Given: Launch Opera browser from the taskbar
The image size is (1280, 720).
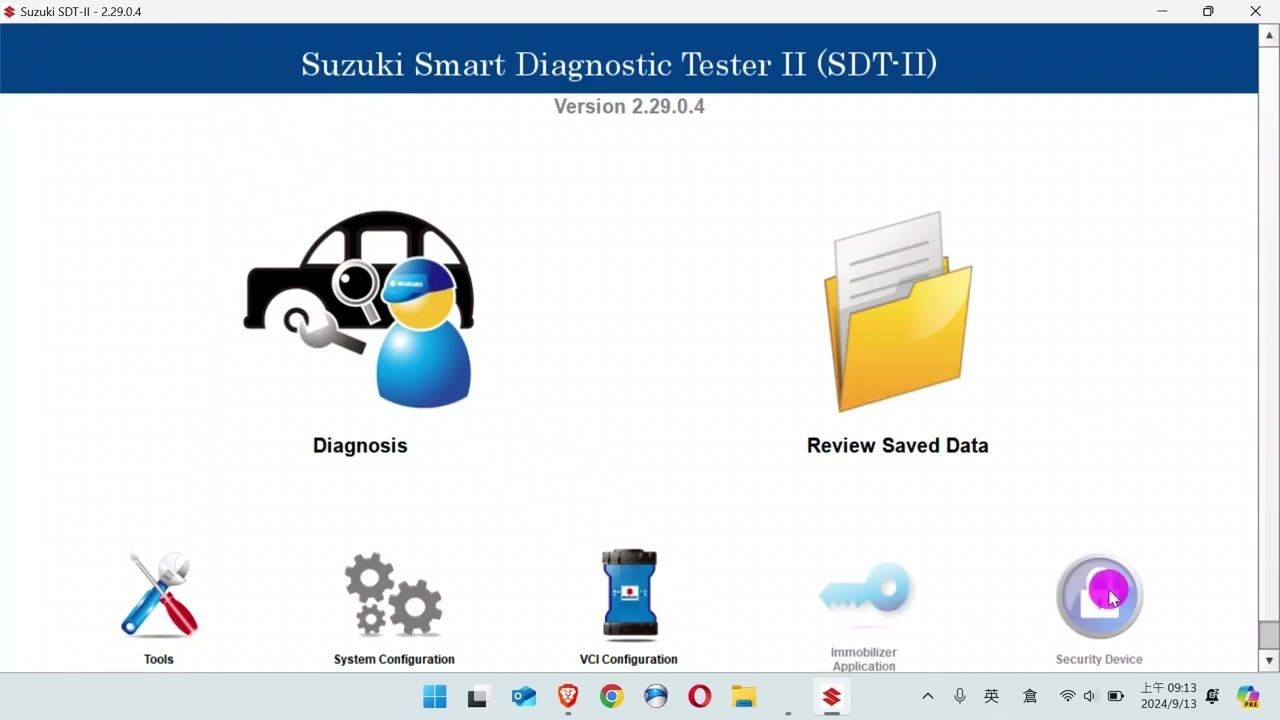Looking at the screenshot, I should pyautogui.click(x=700, y=697).
